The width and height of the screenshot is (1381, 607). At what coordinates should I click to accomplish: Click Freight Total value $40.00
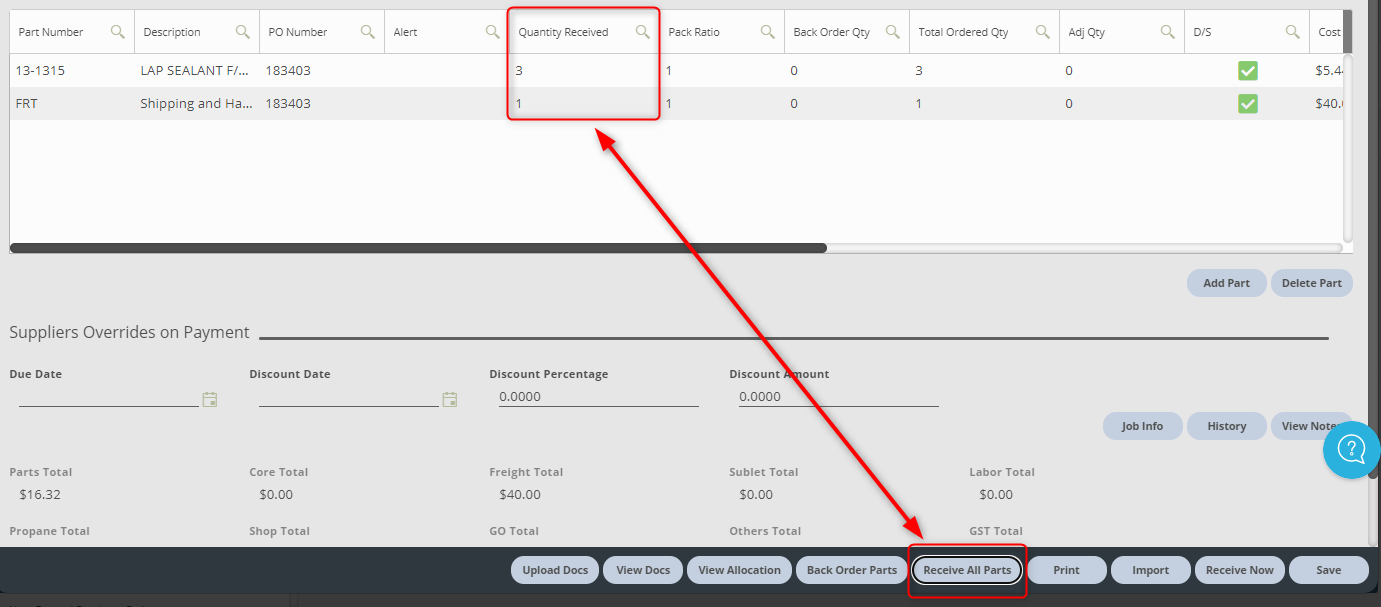click(520, 494)
